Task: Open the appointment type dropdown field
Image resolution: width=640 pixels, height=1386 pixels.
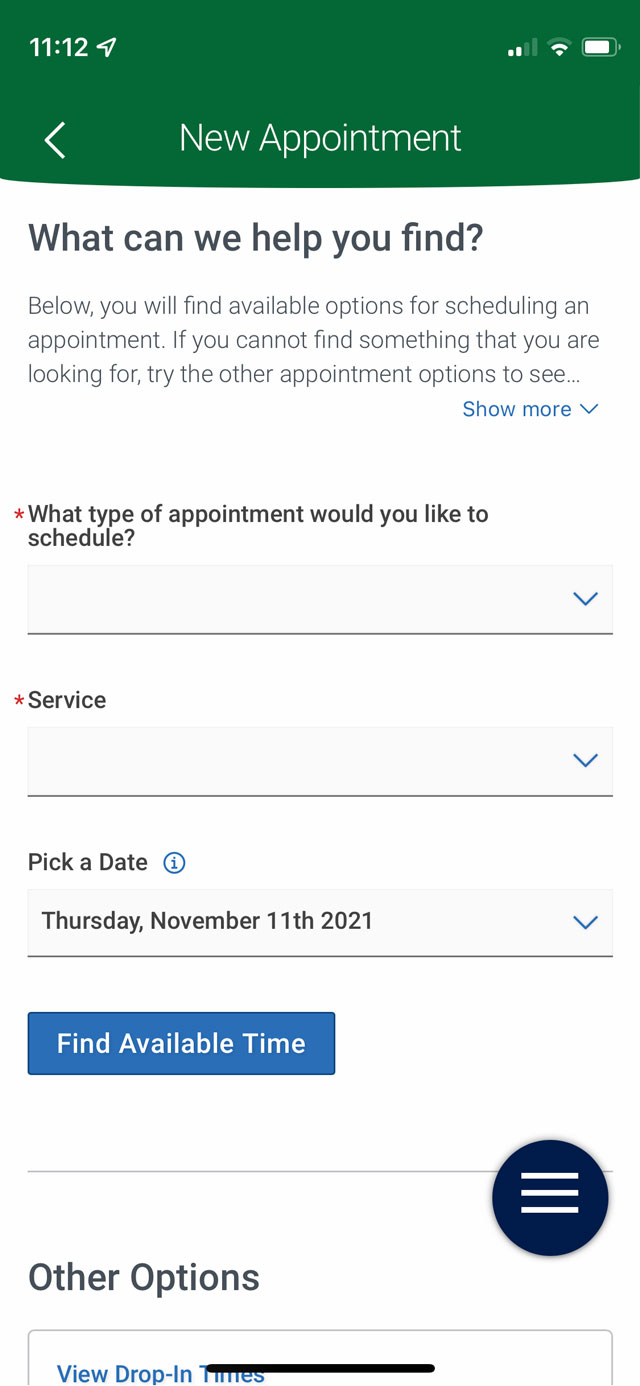Action: (320, 599)
